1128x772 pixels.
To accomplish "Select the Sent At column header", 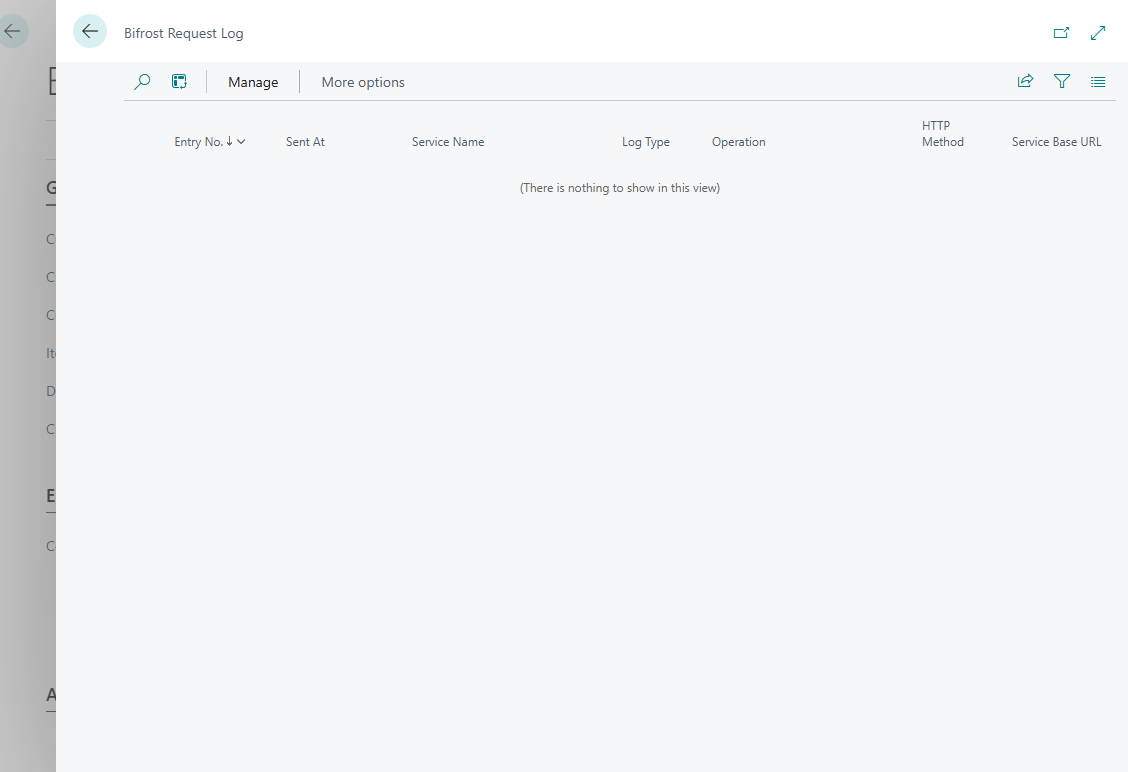I will point(305,142).
